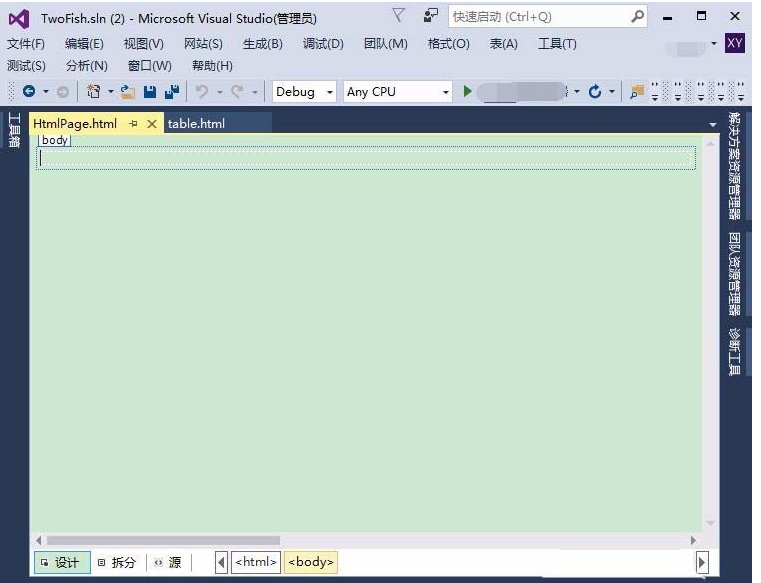Click the Refresh browser icon in toolbar
Screen dimensions: 761x583
click(595, 92)
